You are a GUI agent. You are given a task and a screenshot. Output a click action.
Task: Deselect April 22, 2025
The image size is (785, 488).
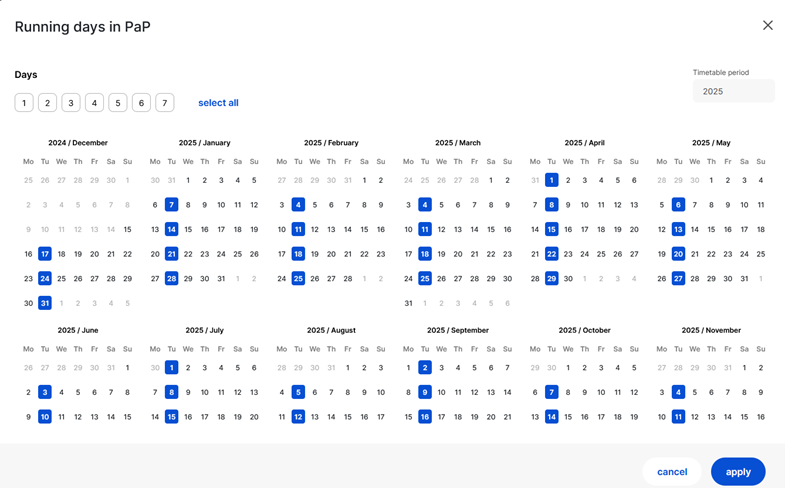click(551, 254)
